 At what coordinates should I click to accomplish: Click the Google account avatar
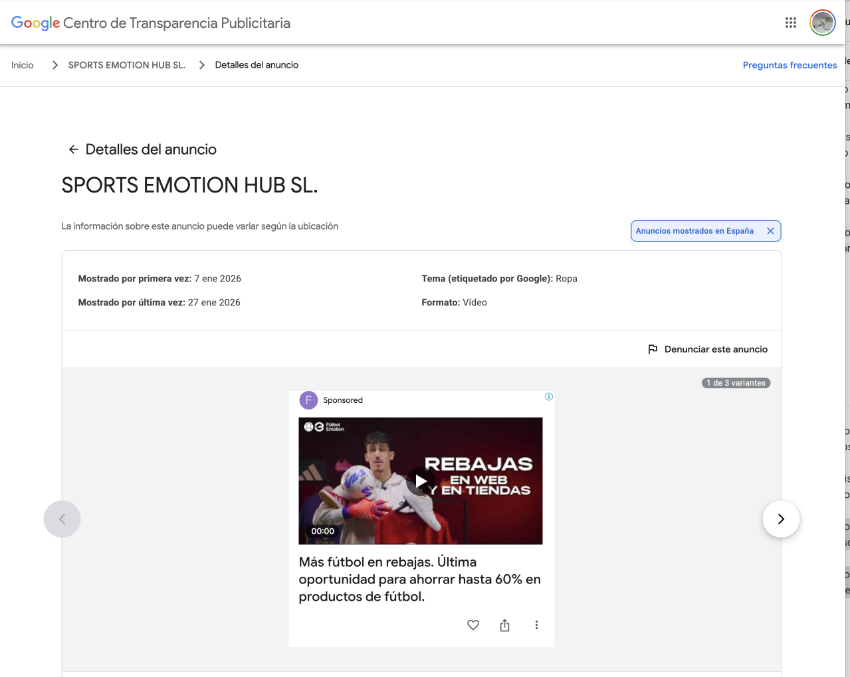(822, 23)
